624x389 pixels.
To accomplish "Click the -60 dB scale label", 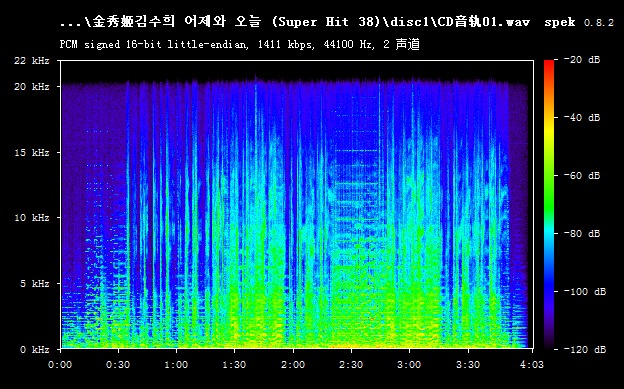I will pyautogui.click(x=582, y=176).
